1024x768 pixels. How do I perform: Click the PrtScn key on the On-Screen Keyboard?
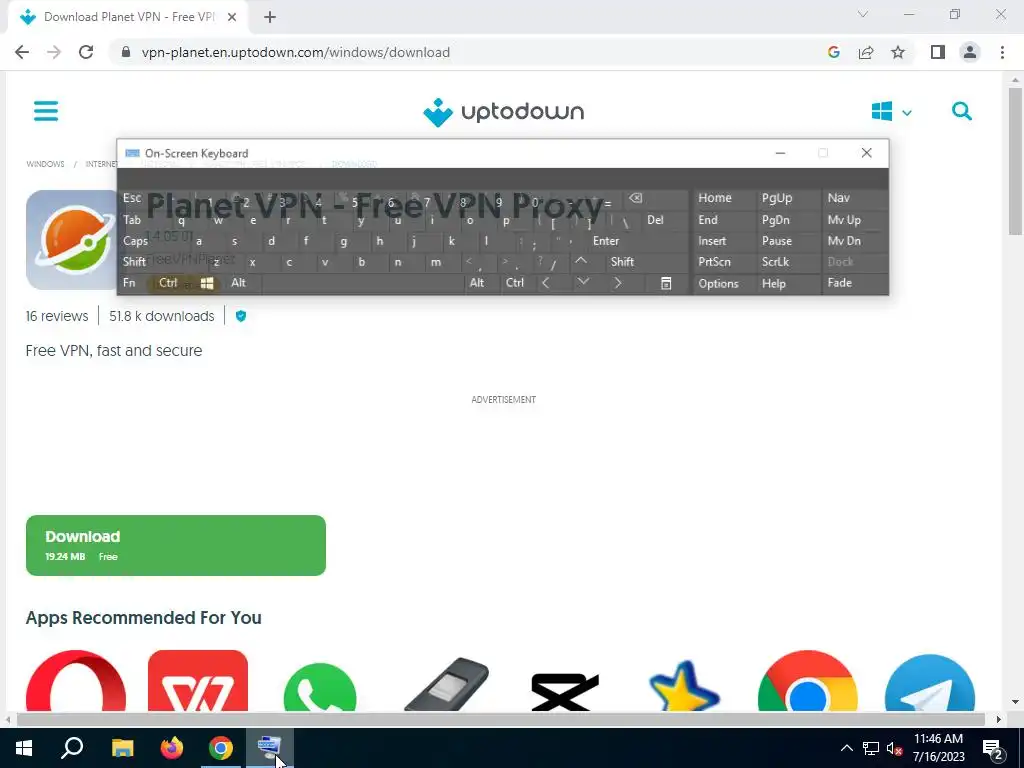pos(714,261)
